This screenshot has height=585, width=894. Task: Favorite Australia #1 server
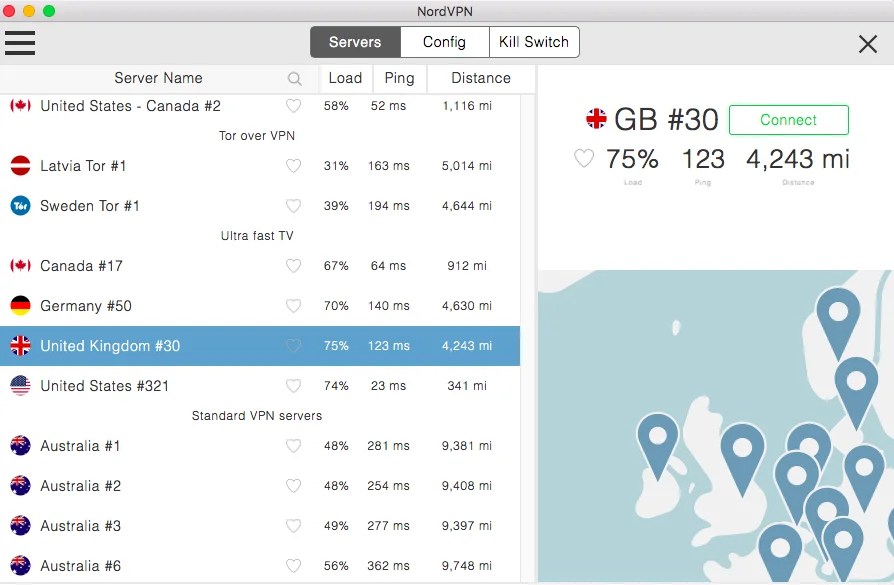pos(293,445)
